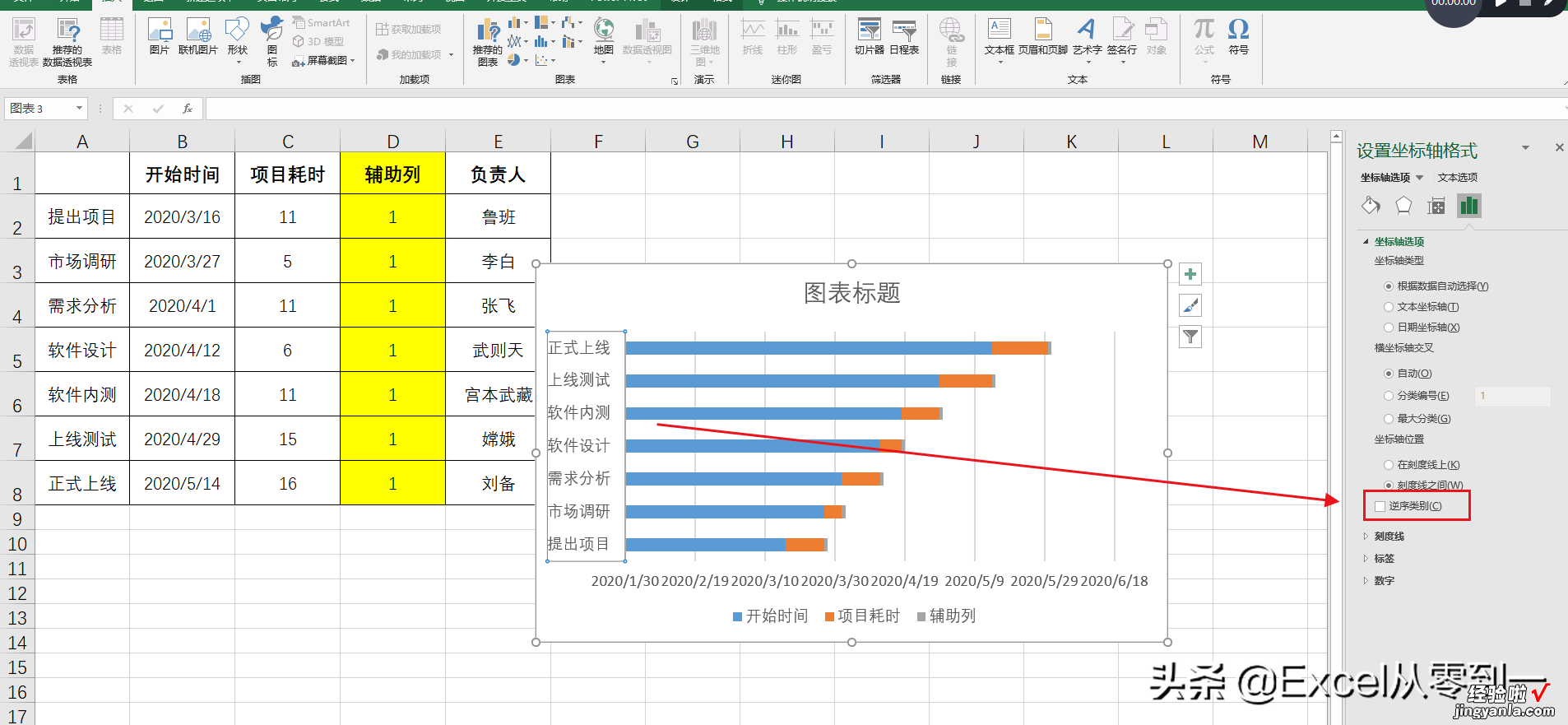The width and height of the screenshot is (1568, 725).
Task: Select 分类编号 radio button
Action: point(1389,396)
